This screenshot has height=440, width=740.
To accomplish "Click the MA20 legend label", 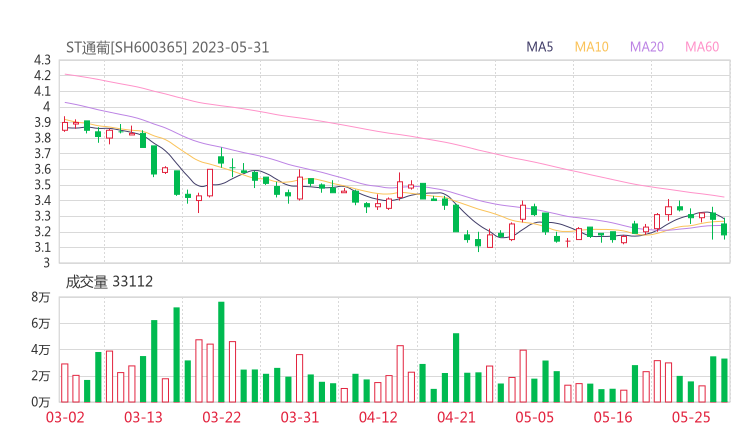I will click(647, 47).
